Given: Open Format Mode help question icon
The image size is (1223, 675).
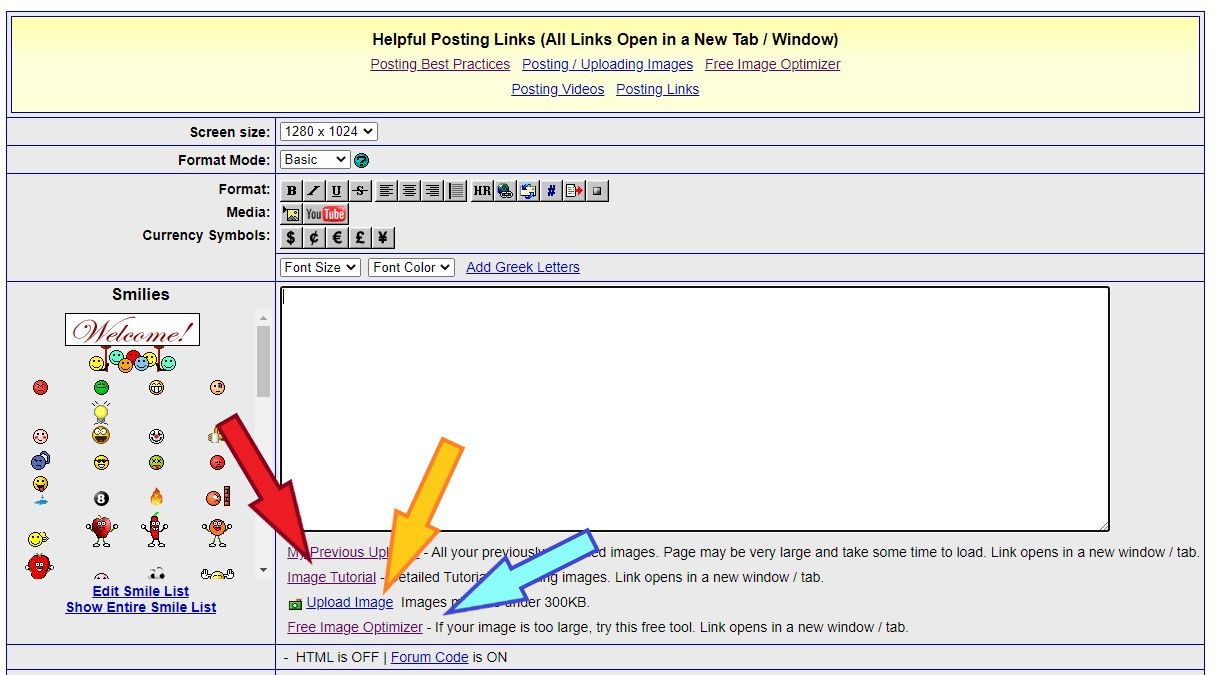Looking at the screenshot, I should pos(362,160).
